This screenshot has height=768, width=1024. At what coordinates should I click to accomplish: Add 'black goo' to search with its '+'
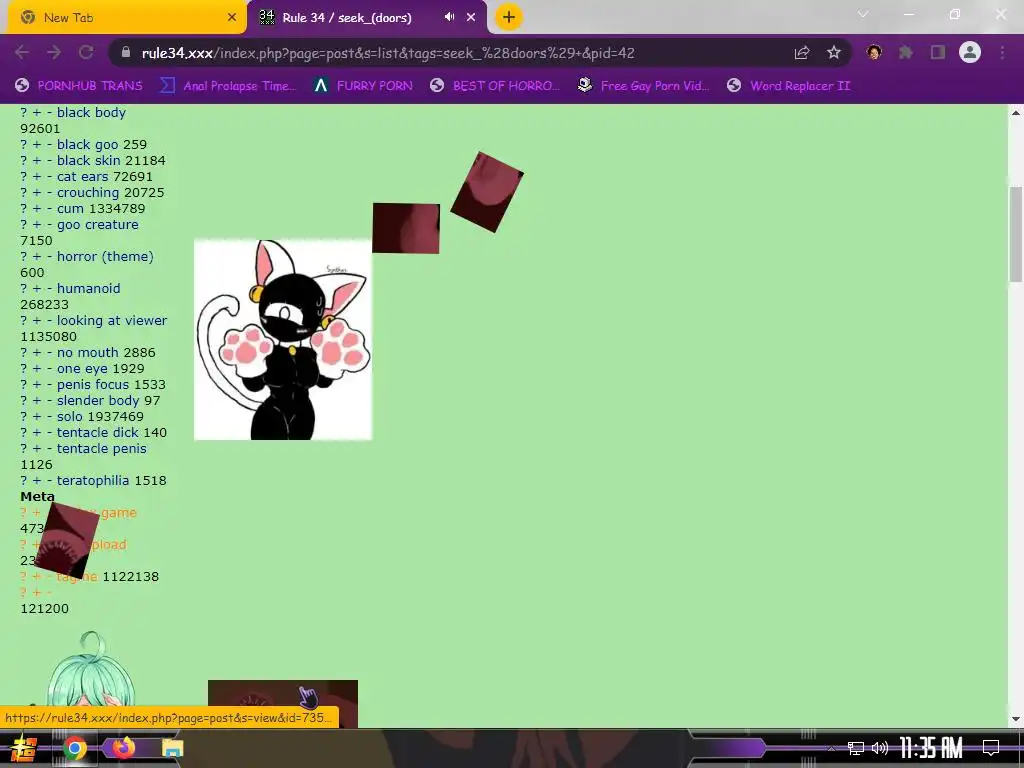click(x=37, y=144)
